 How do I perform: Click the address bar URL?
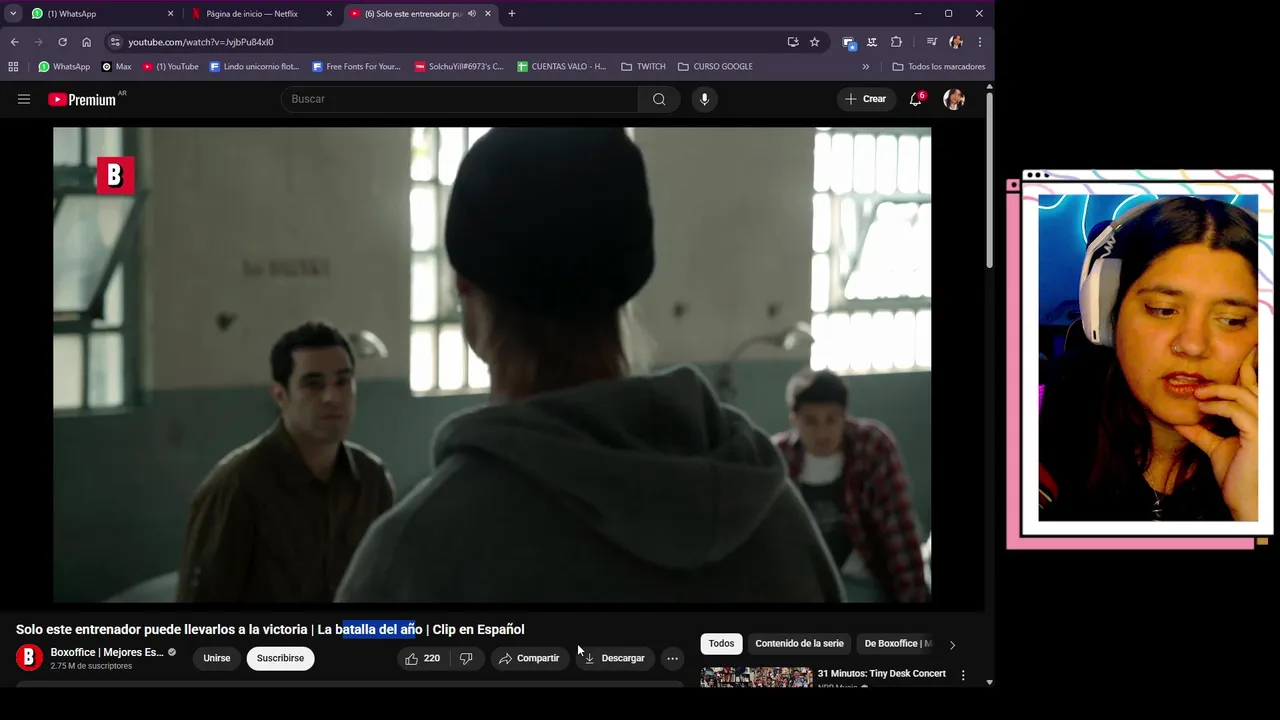(x=201, y=42)
